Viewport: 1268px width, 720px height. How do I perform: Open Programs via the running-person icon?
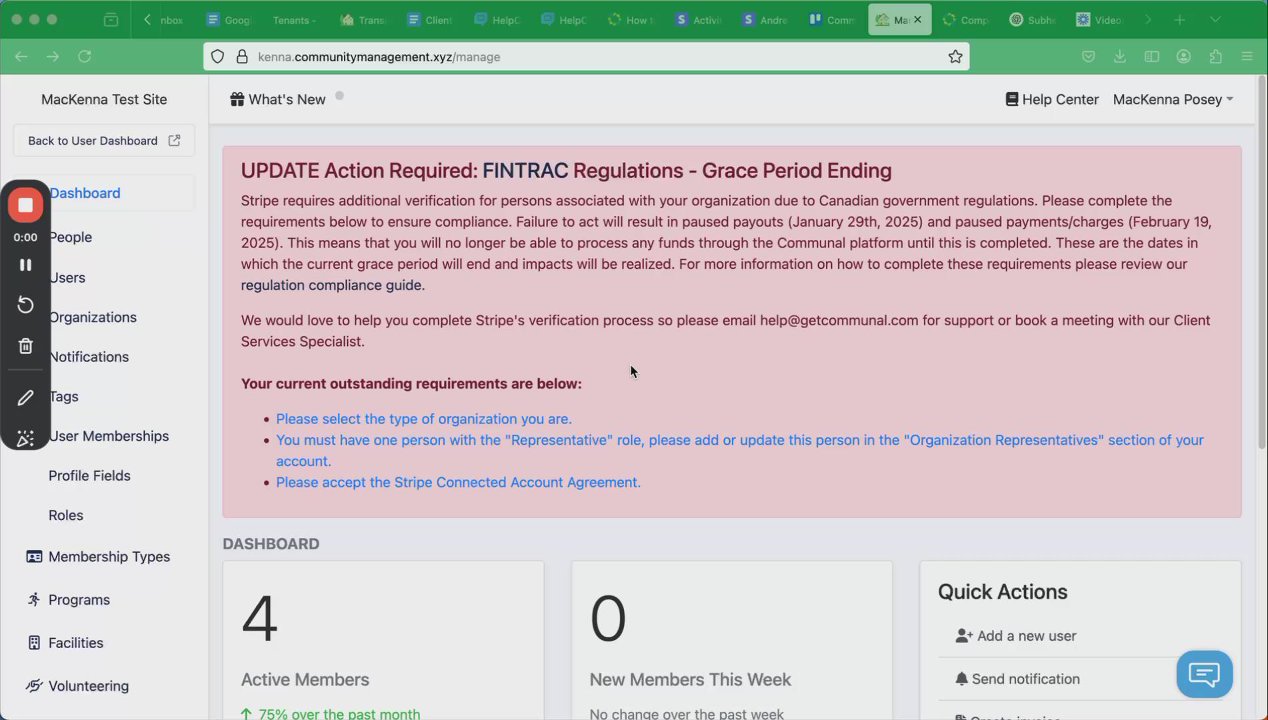click(x=34, y=600)
